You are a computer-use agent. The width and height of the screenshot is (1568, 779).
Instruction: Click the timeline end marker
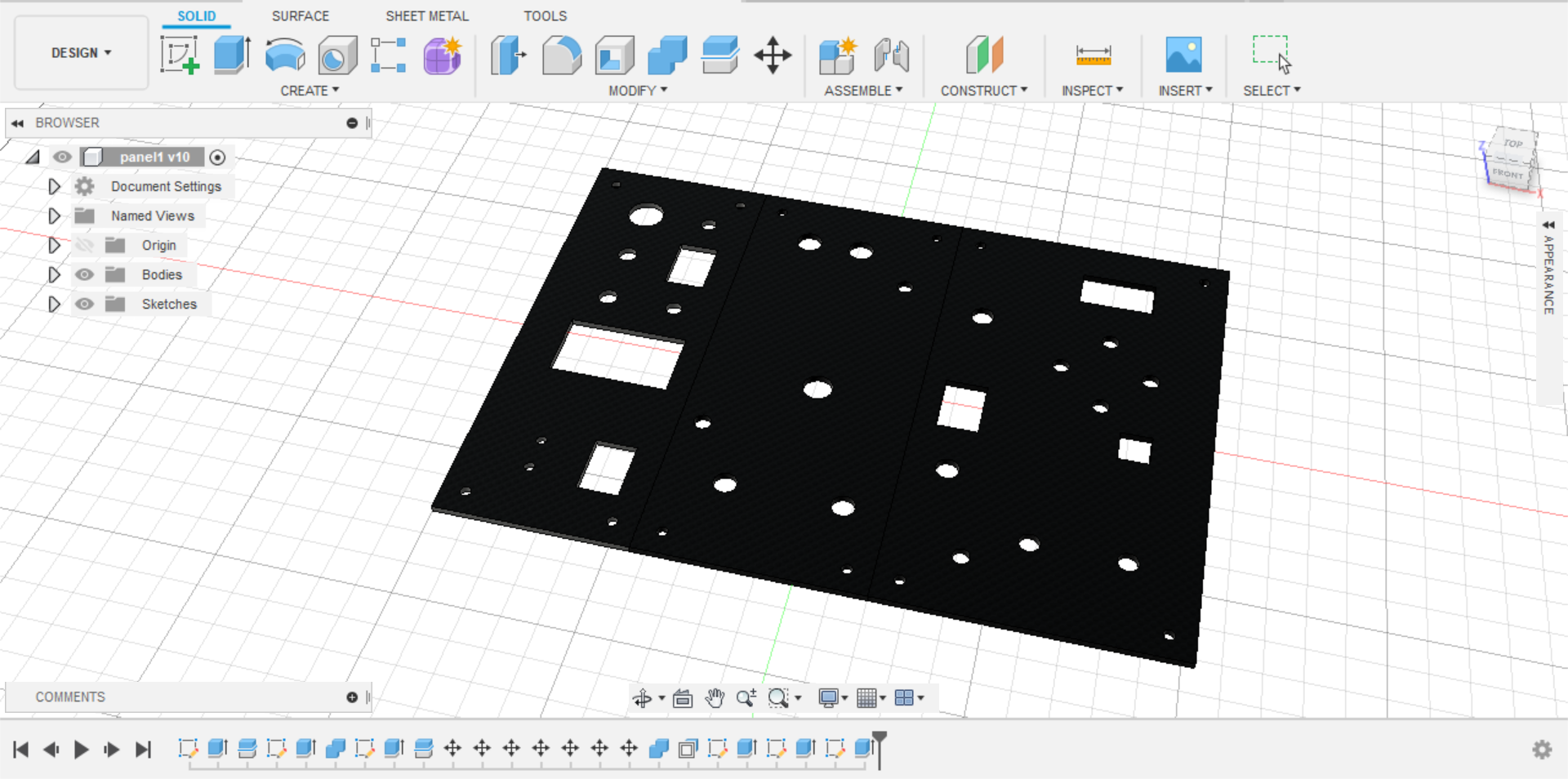pyautogui.click(x=880, y=750)
